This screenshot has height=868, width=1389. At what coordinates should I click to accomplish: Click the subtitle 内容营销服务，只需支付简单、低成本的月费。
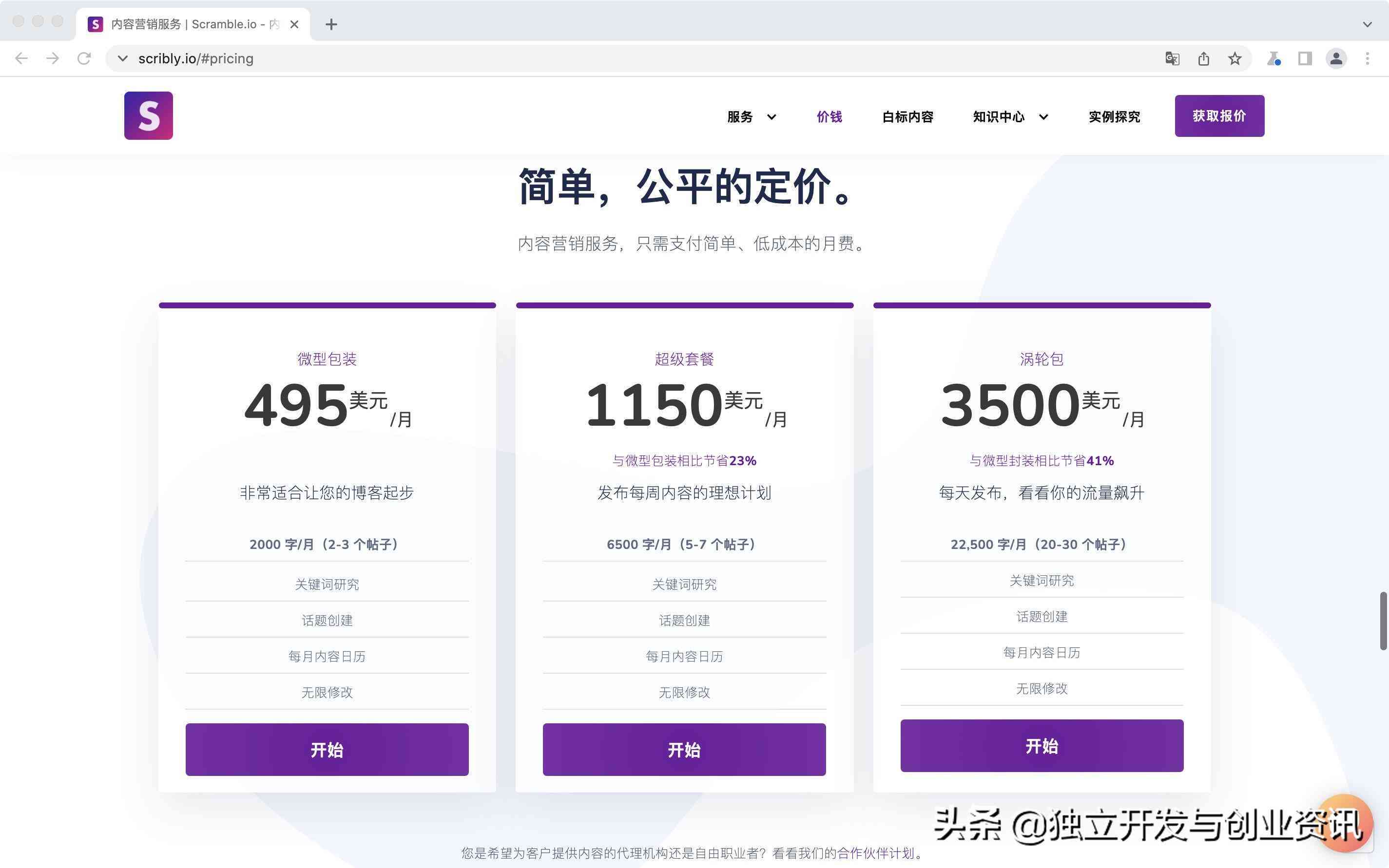pyautogui.click(x=692, y=244)
